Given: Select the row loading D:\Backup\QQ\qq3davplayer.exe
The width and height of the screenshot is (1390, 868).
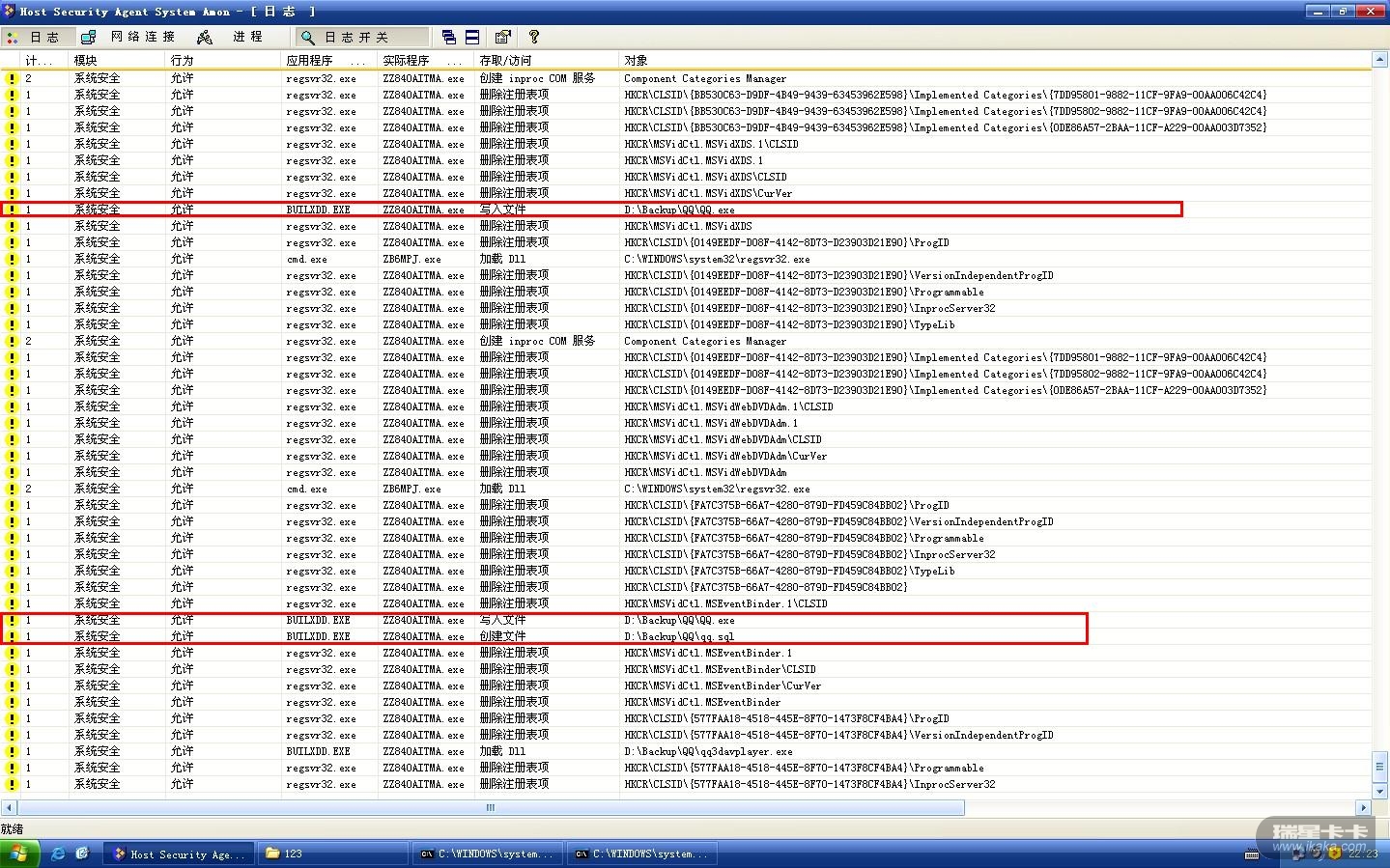Looking at the screenshot, I should click(x=686, y=751).
